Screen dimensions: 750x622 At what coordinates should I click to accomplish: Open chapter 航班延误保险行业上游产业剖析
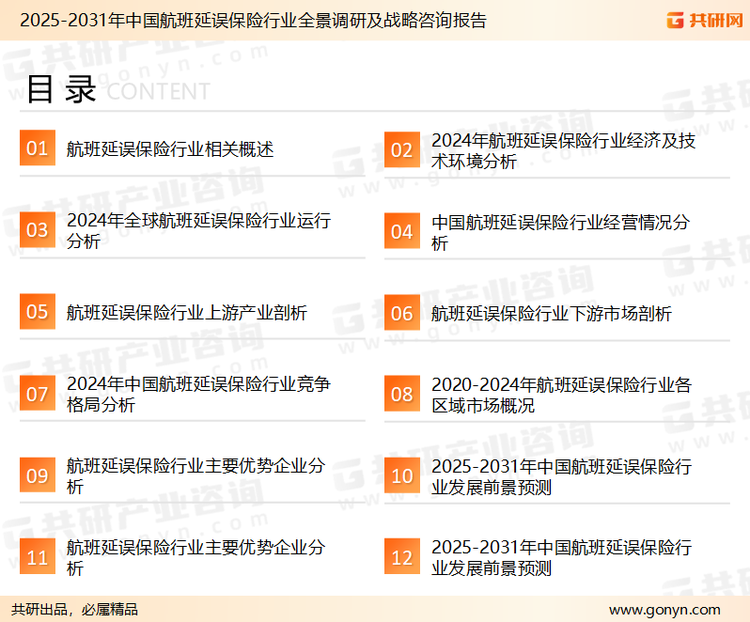point(187,312)
